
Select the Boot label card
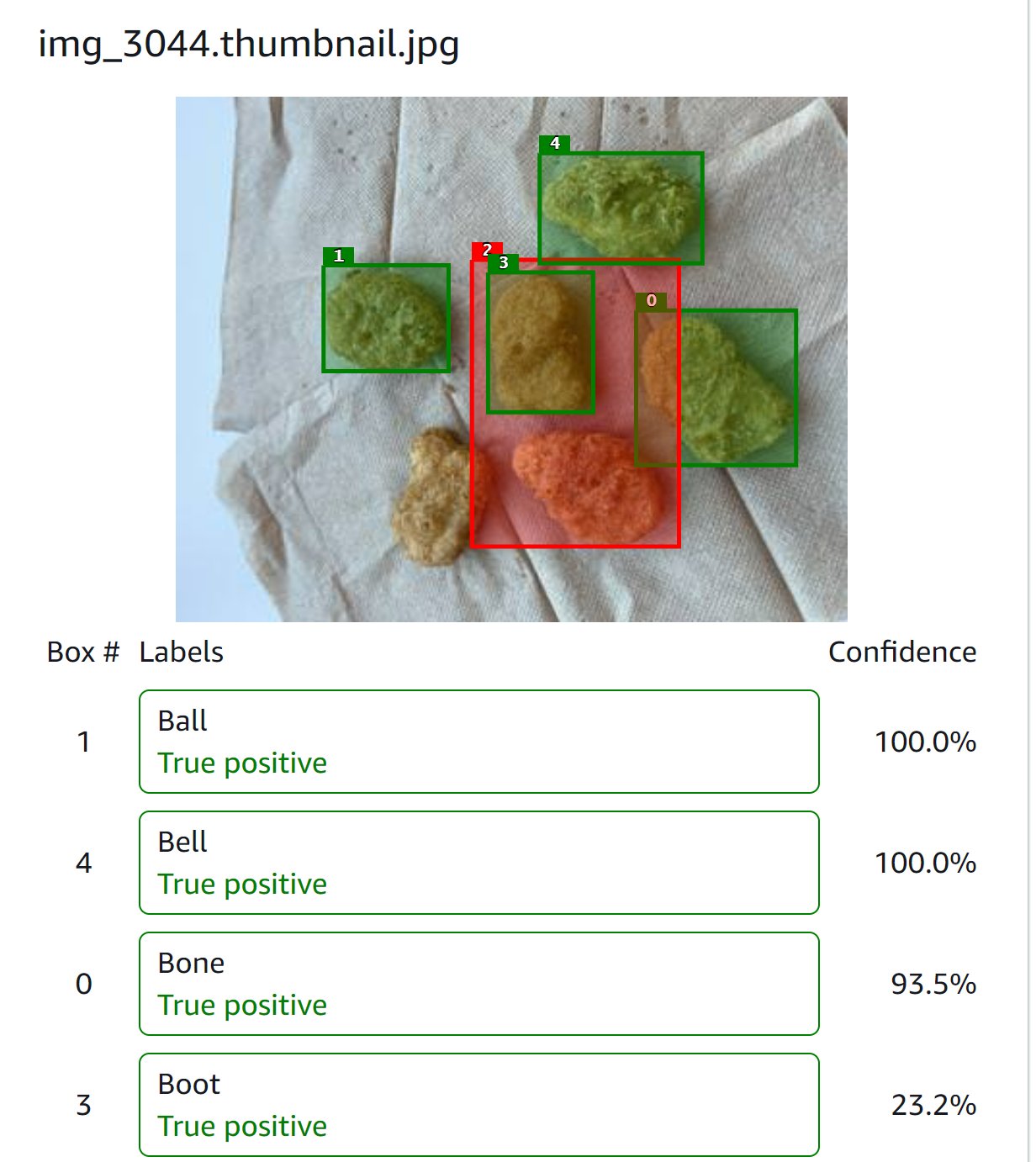(x=479, y=1105)
